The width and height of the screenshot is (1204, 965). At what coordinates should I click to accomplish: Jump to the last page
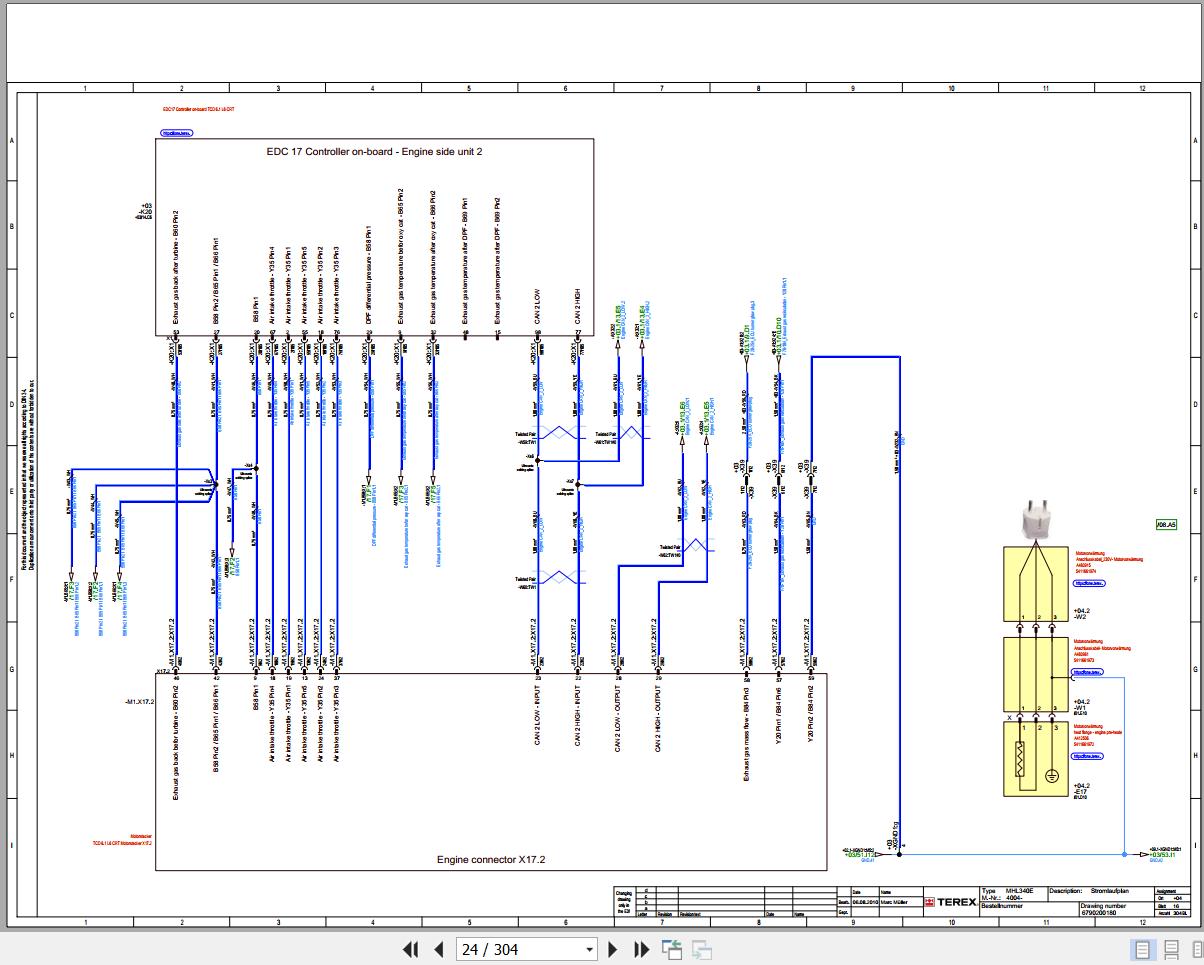tap(642, 949)
